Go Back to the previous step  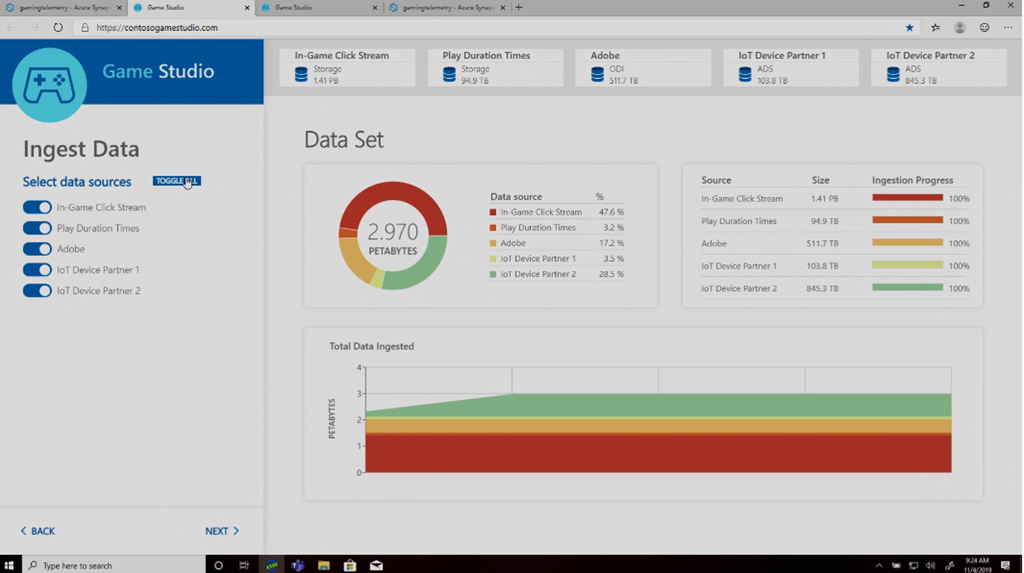coord(38,531)
